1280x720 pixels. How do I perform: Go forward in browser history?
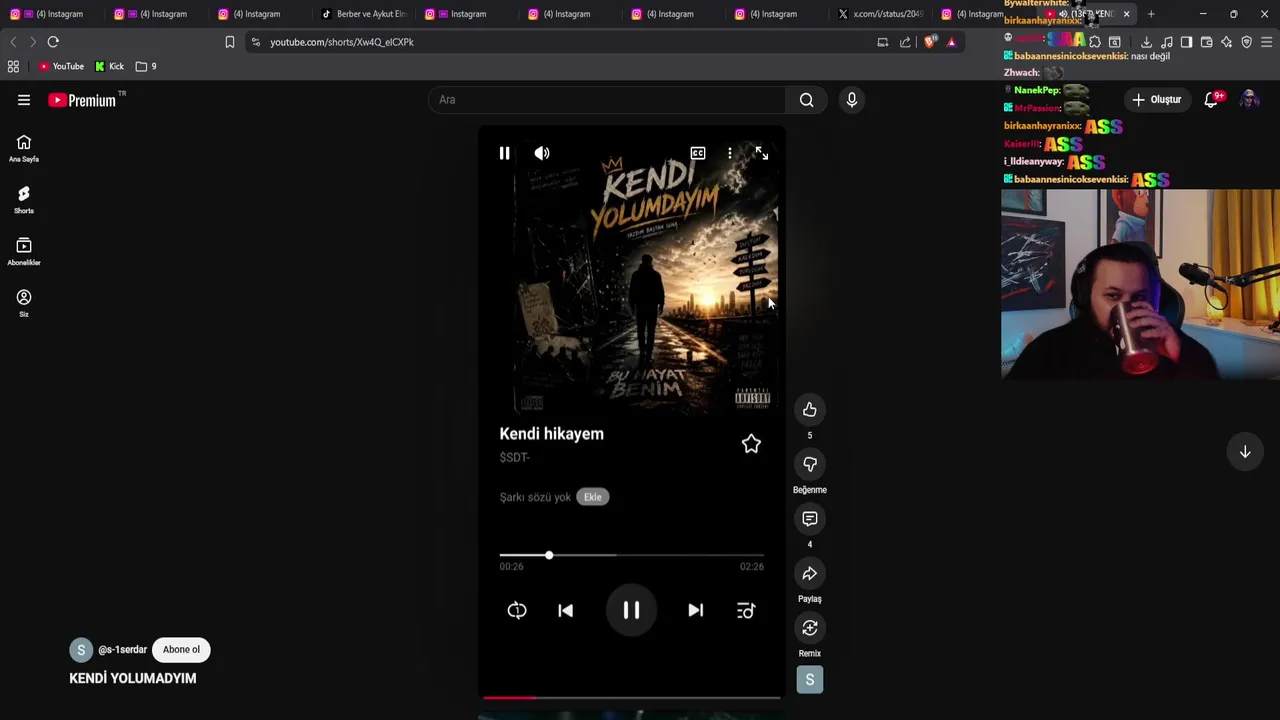tap(32, 42)
